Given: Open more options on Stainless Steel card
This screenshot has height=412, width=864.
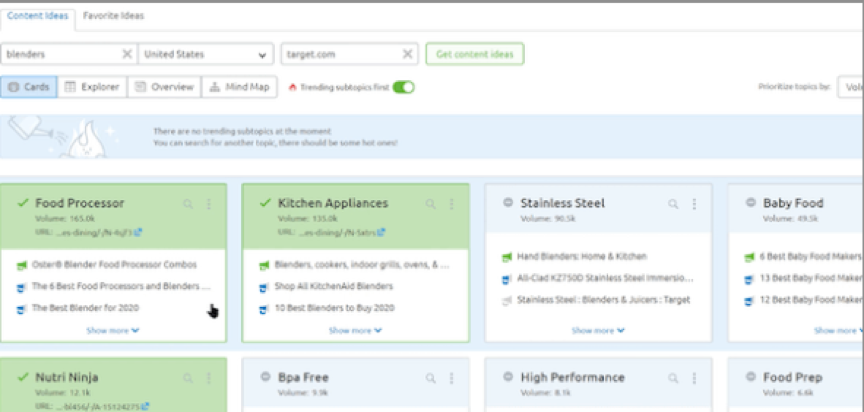Looking at the screenshot, I should [x=694, y=204].
